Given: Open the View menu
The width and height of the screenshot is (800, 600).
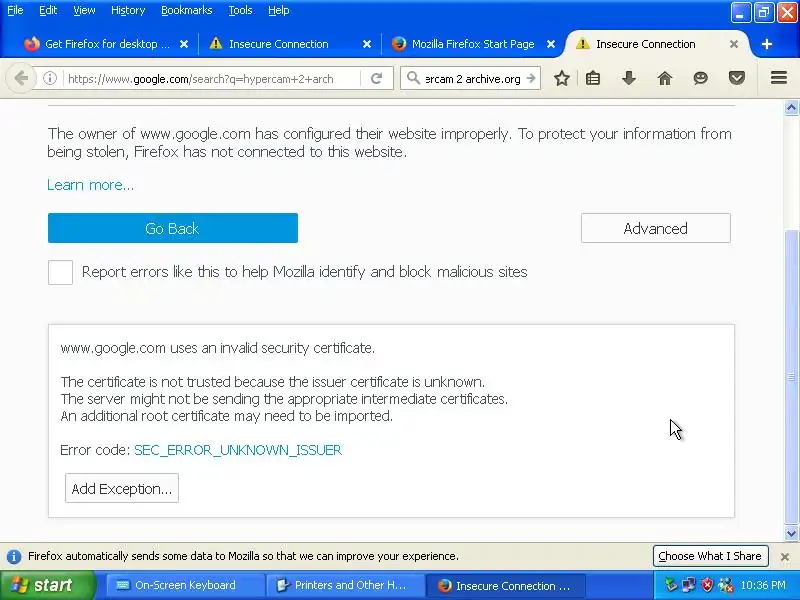Looking at the screenshot, I should click(x=84, y=10).
